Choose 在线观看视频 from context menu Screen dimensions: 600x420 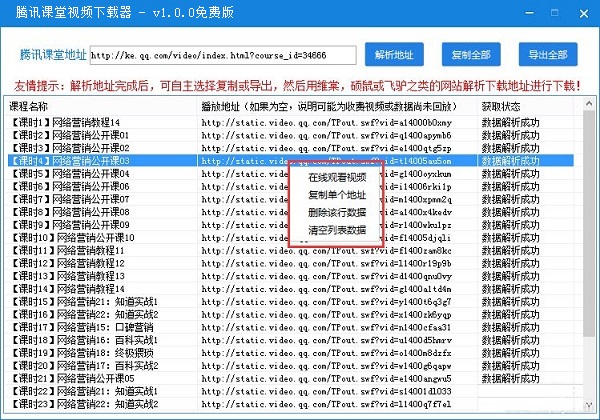(x=337, y=177)
